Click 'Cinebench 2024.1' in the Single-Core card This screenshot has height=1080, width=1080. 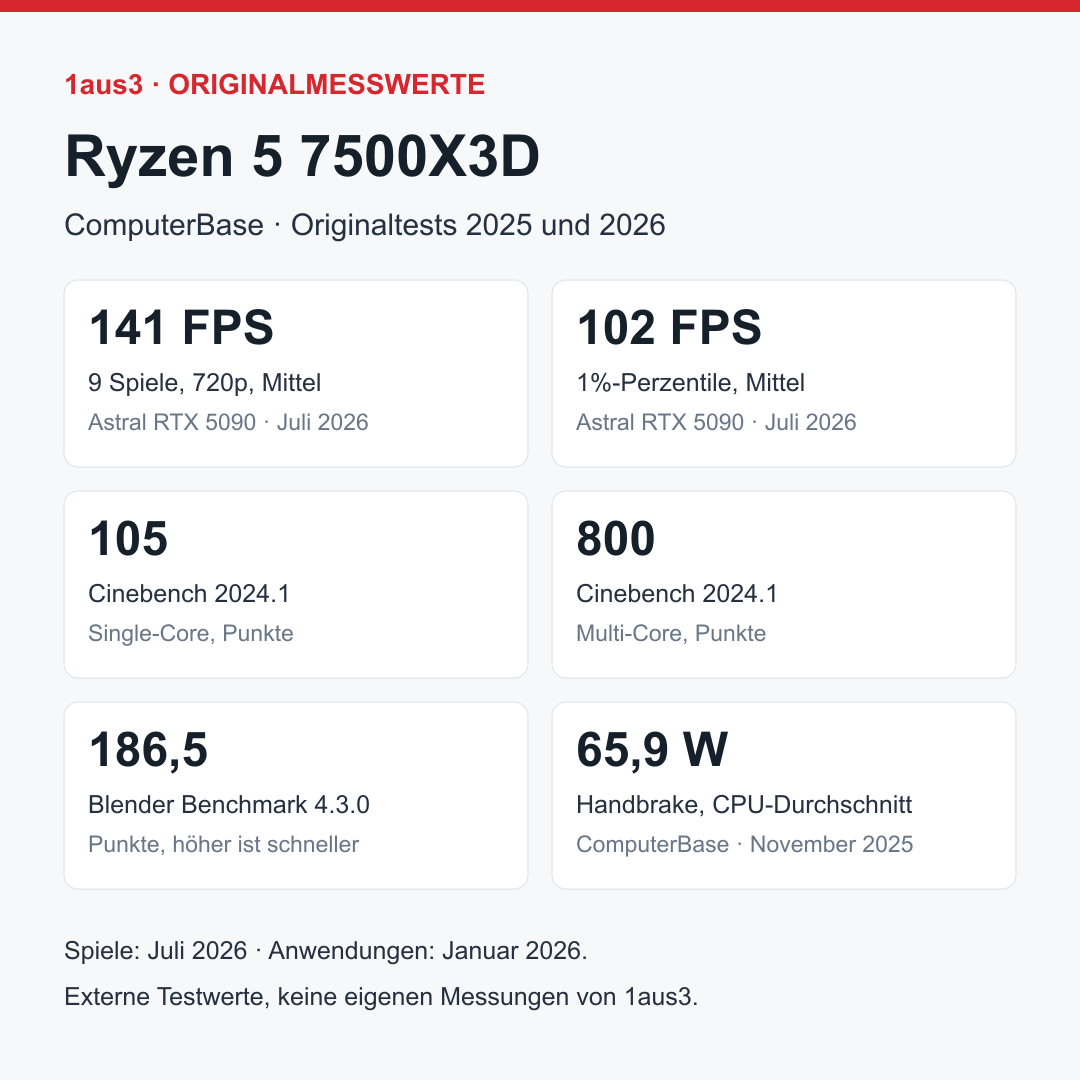(x=189, y=594)
